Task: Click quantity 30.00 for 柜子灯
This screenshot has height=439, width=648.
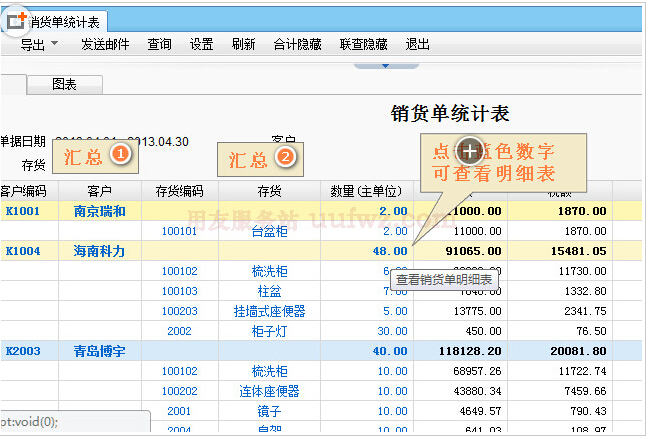Action: pos(392,331)
